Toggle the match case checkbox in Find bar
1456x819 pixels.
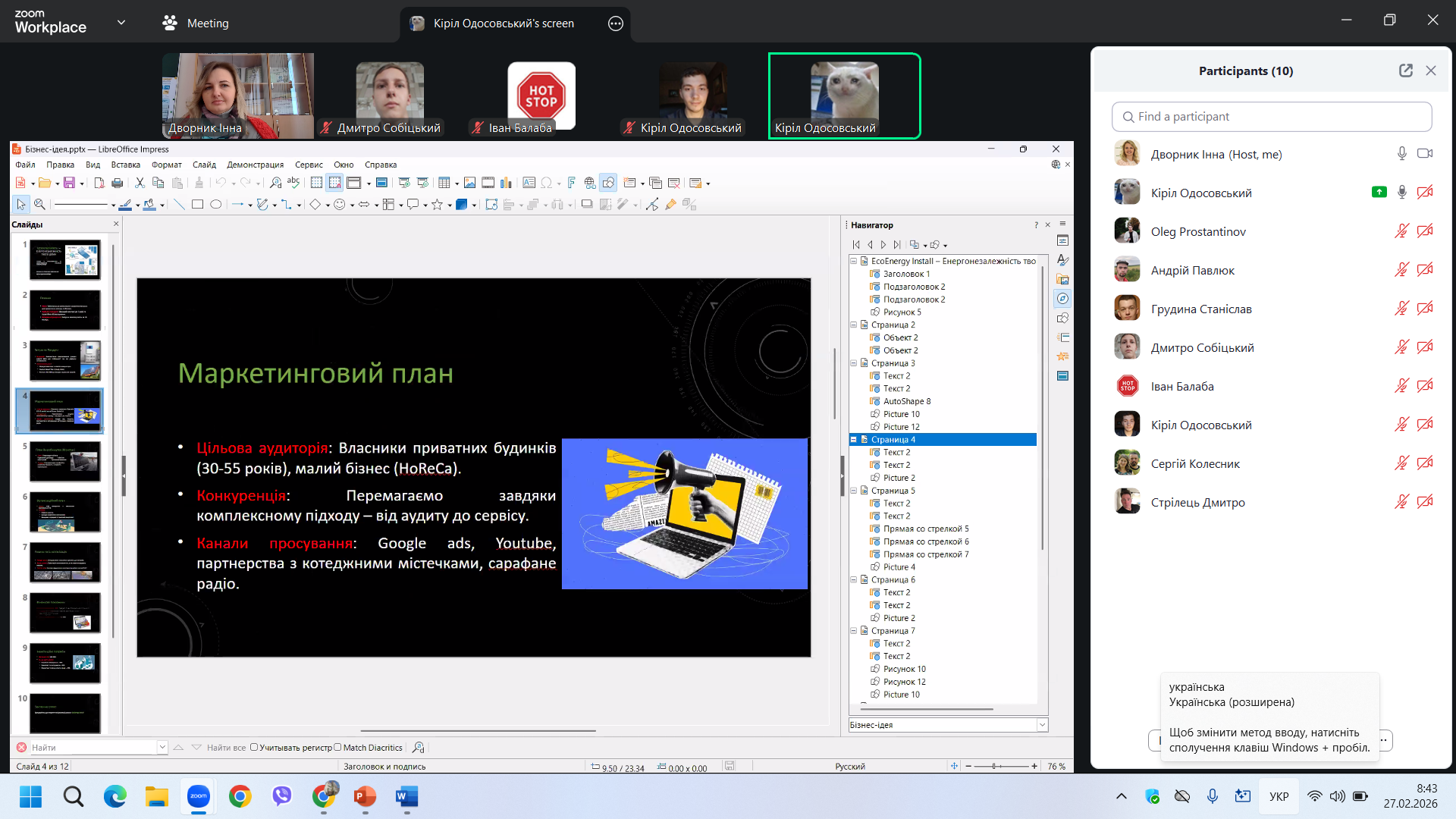click(x=254, y=748)
